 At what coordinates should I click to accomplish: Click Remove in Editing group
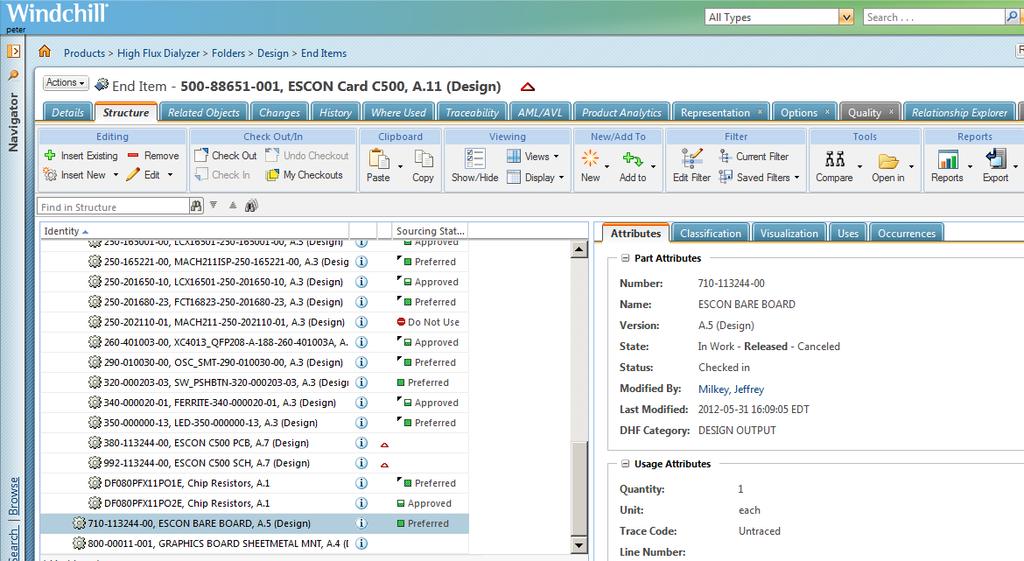pos(153,155)
